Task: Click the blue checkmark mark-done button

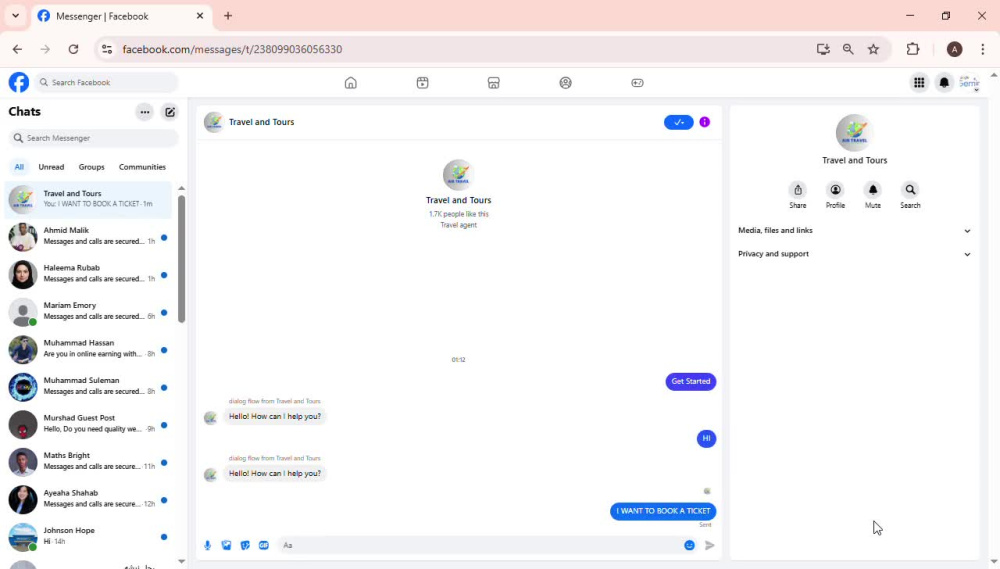Action: point(679,122)
